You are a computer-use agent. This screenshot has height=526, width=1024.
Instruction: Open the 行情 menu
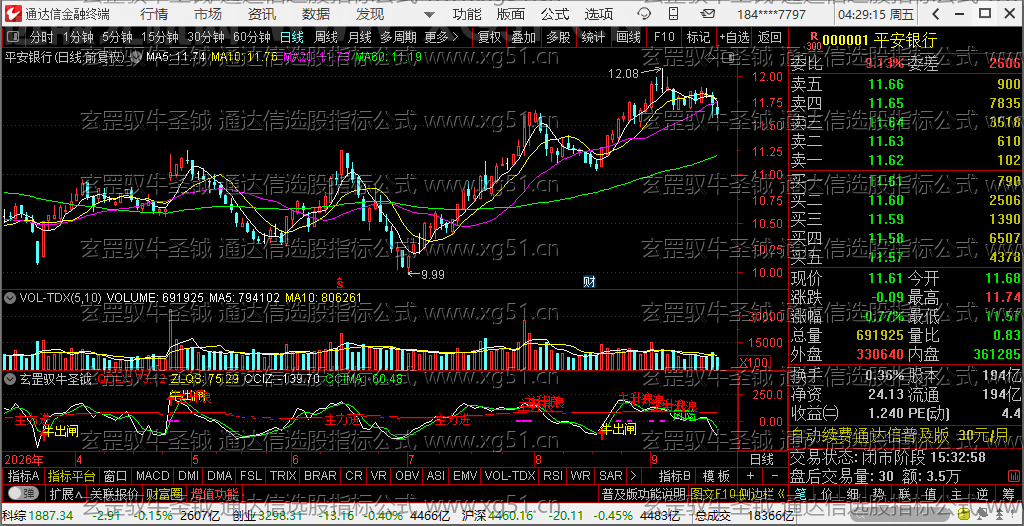coord(153,14)
